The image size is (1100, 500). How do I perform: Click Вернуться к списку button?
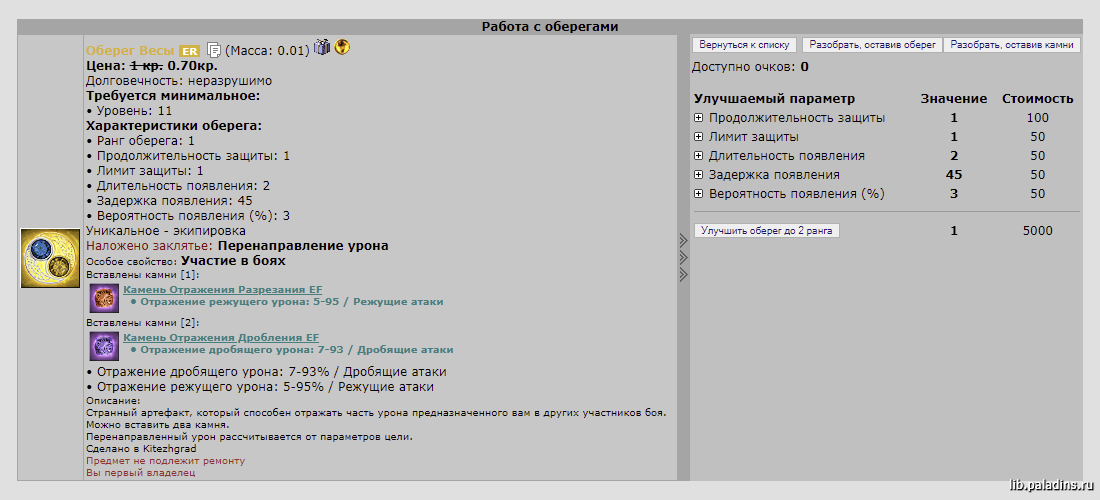click(744, 45)
